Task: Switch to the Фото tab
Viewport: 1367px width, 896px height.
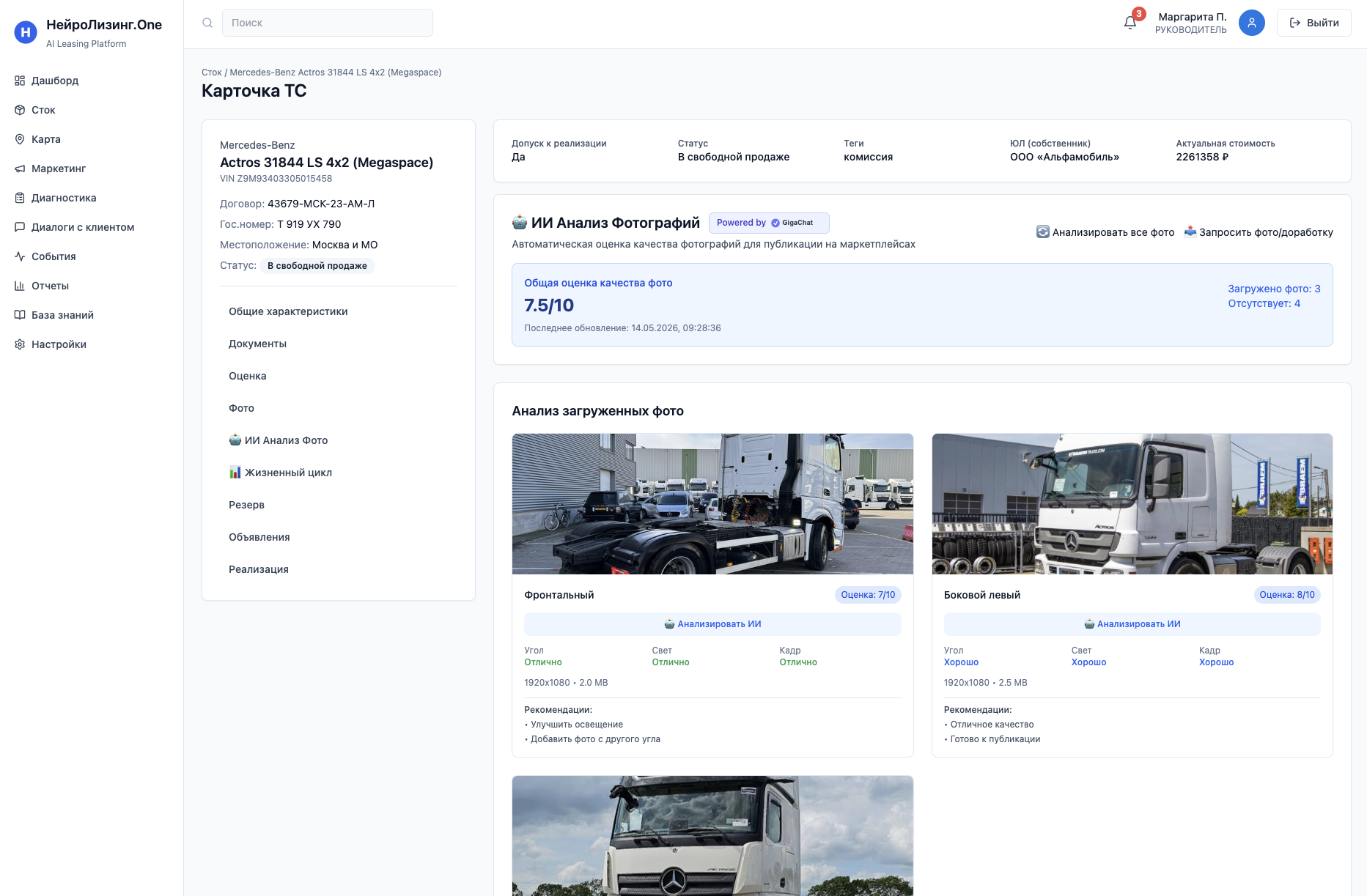Action: 241,408
